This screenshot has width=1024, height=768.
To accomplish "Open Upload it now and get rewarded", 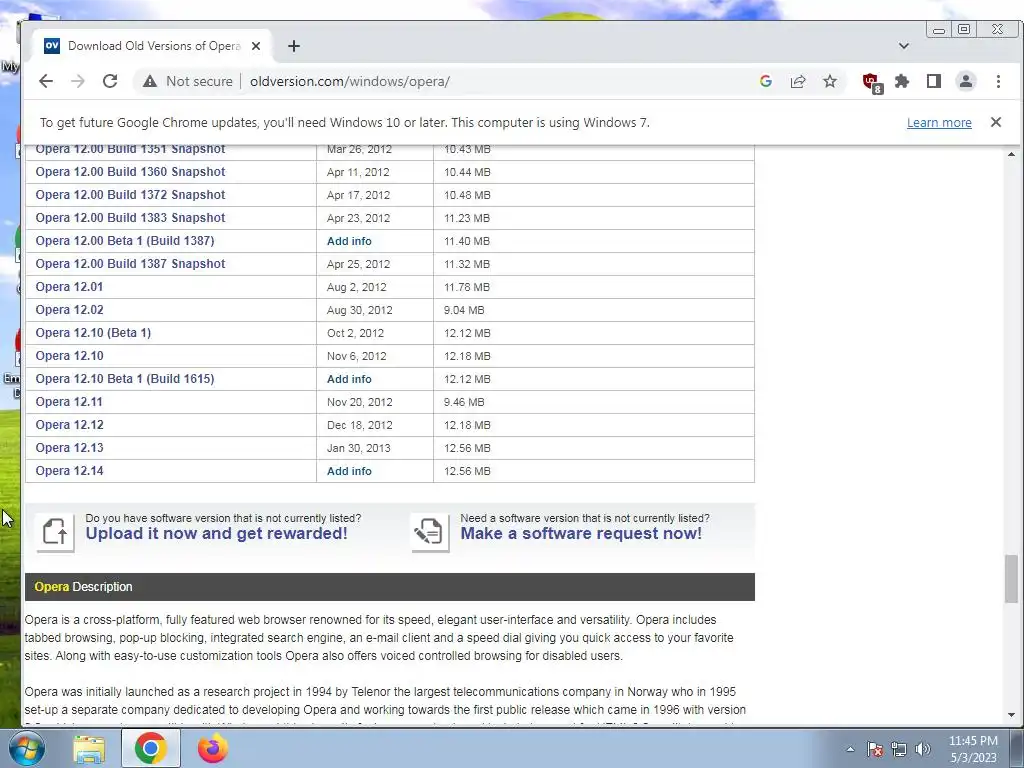I will click(x=216, y=534).
